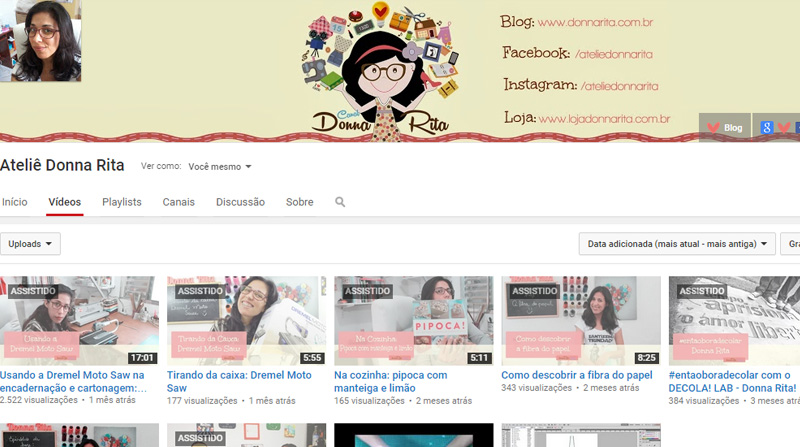Open Como descobrir a fibra do papel link
The image size is (800, 447).
(577, 375)
